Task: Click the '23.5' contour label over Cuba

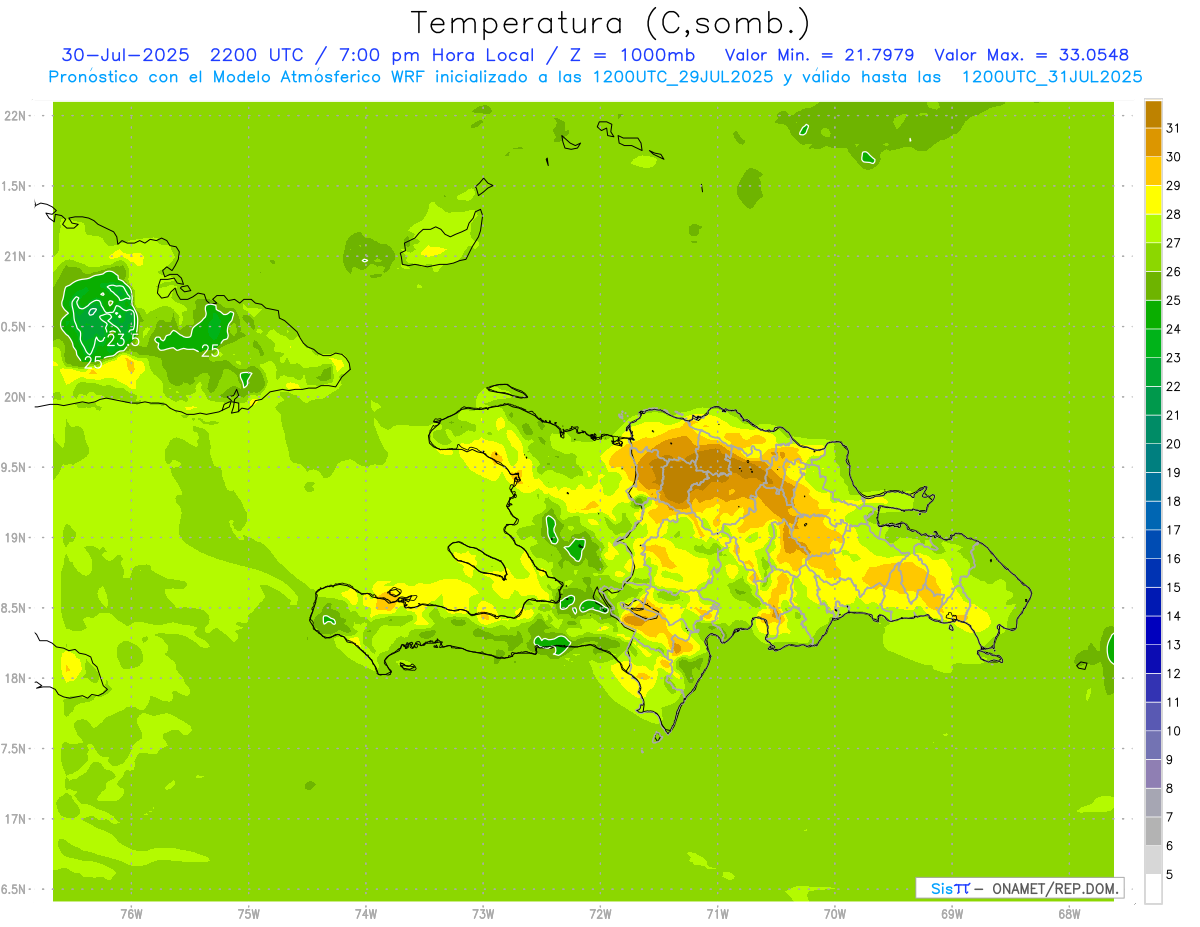Action: [123, 341]
